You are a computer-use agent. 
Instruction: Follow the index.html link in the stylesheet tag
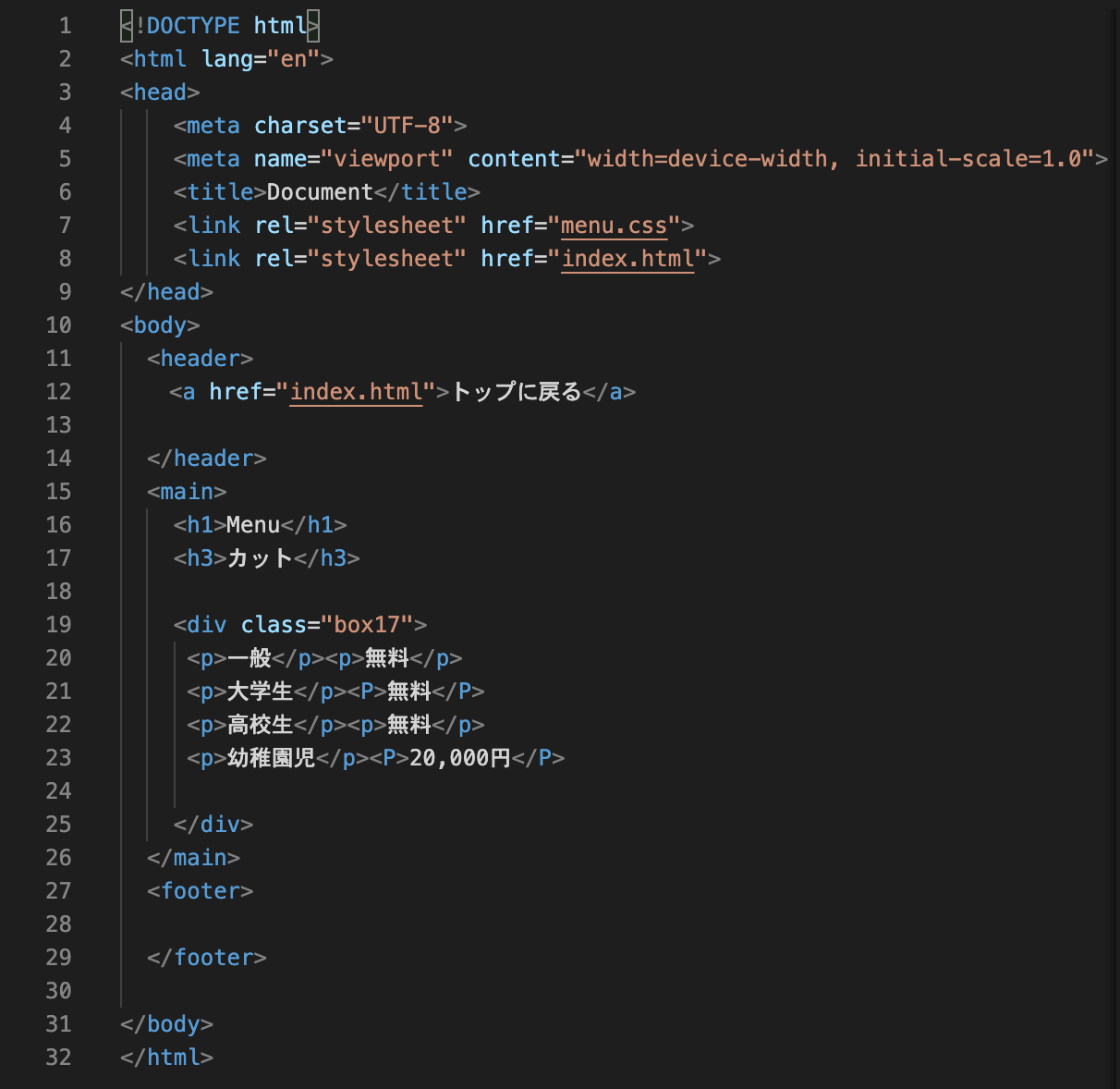point(627,259)
